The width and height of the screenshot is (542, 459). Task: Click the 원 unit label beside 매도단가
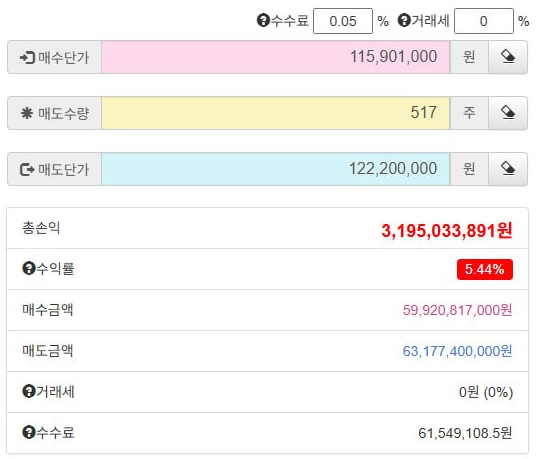[469, 169]
